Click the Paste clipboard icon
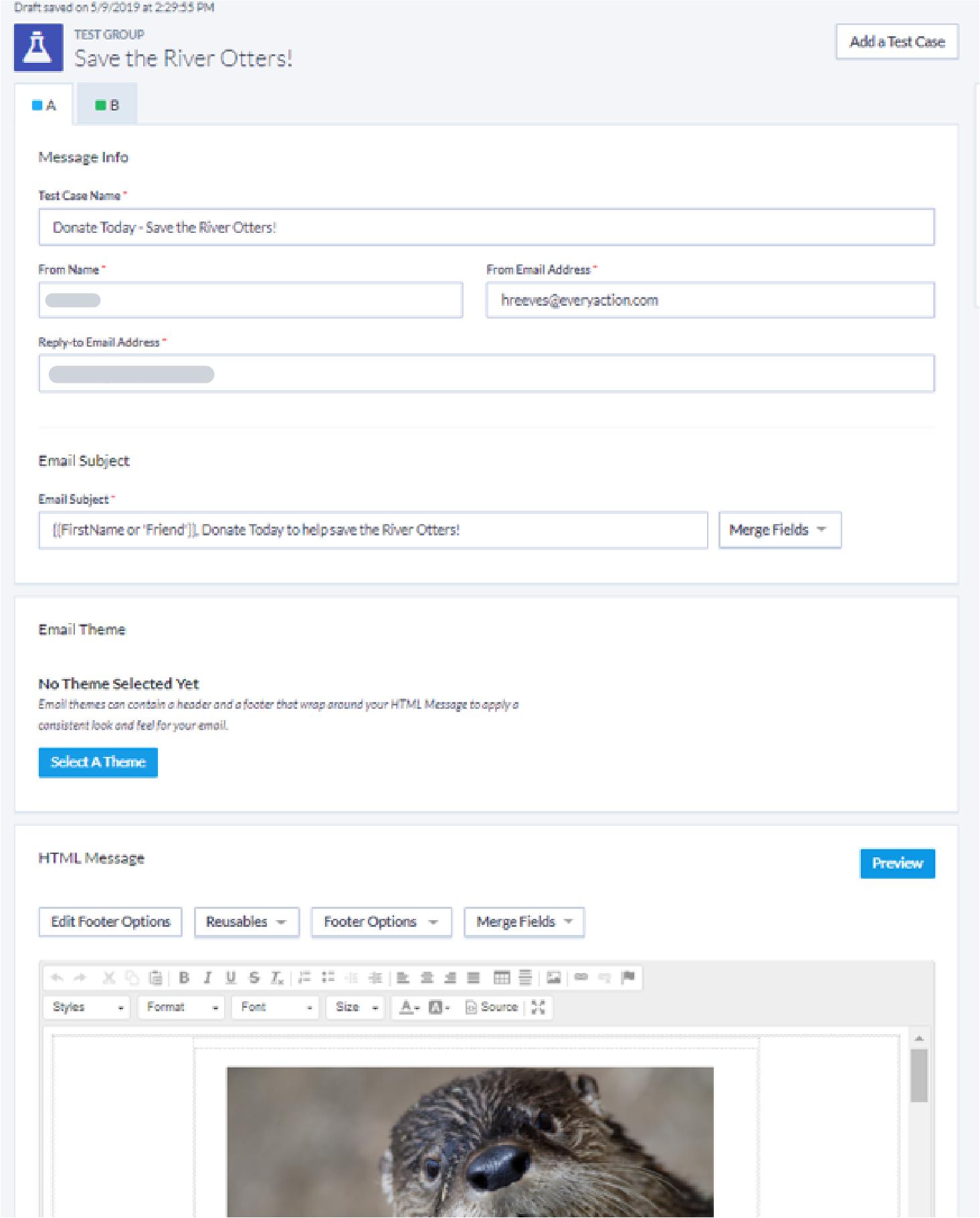 (155, 978)
